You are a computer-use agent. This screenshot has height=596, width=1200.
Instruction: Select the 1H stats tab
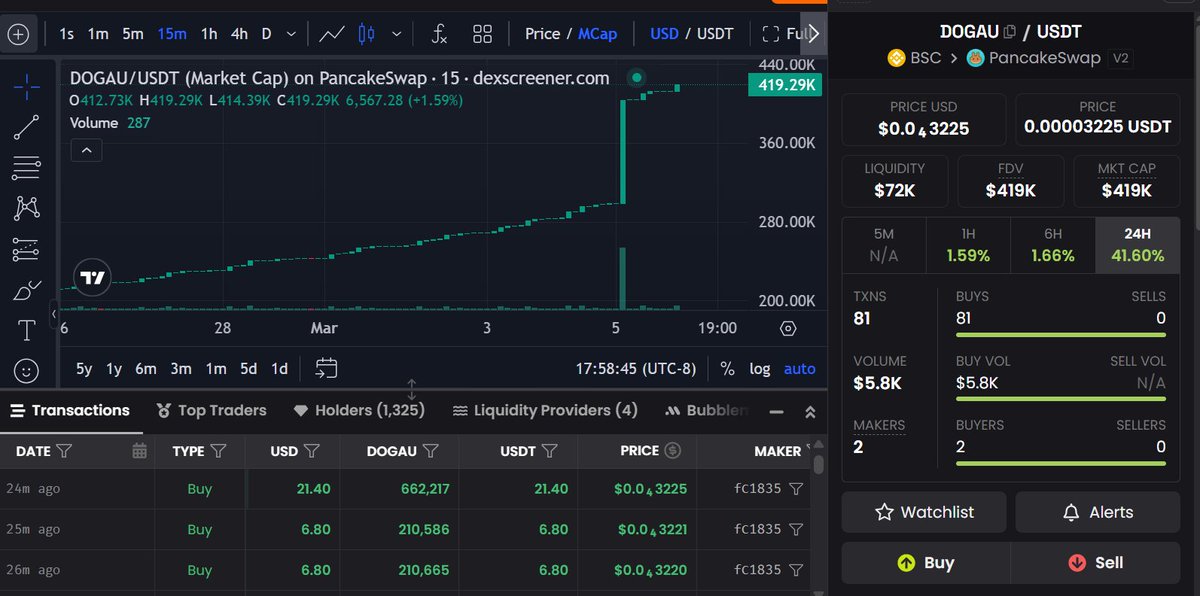tap(968, 245)
